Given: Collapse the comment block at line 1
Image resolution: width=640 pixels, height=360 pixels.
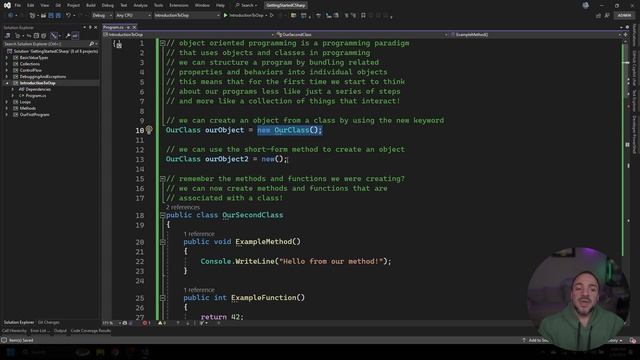Looking at the screenshot, I should [162, 43].
